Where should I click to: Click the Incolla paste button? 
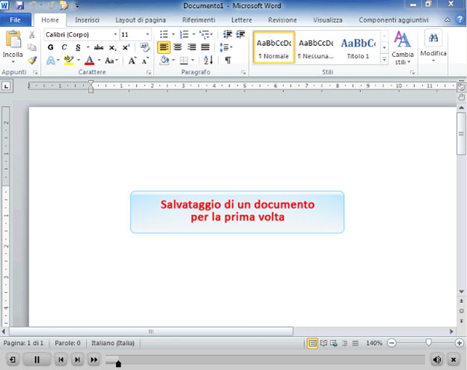13,47
